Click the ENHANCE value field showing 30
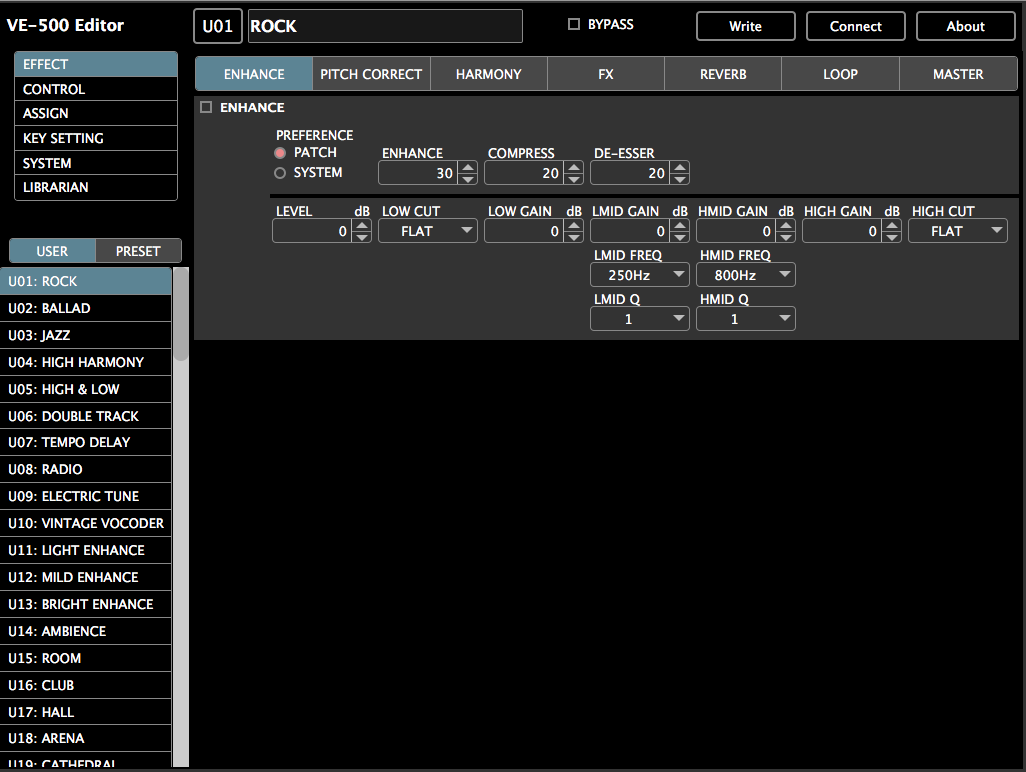Screen dimensions: 1026x772 [x=419, y=173]
